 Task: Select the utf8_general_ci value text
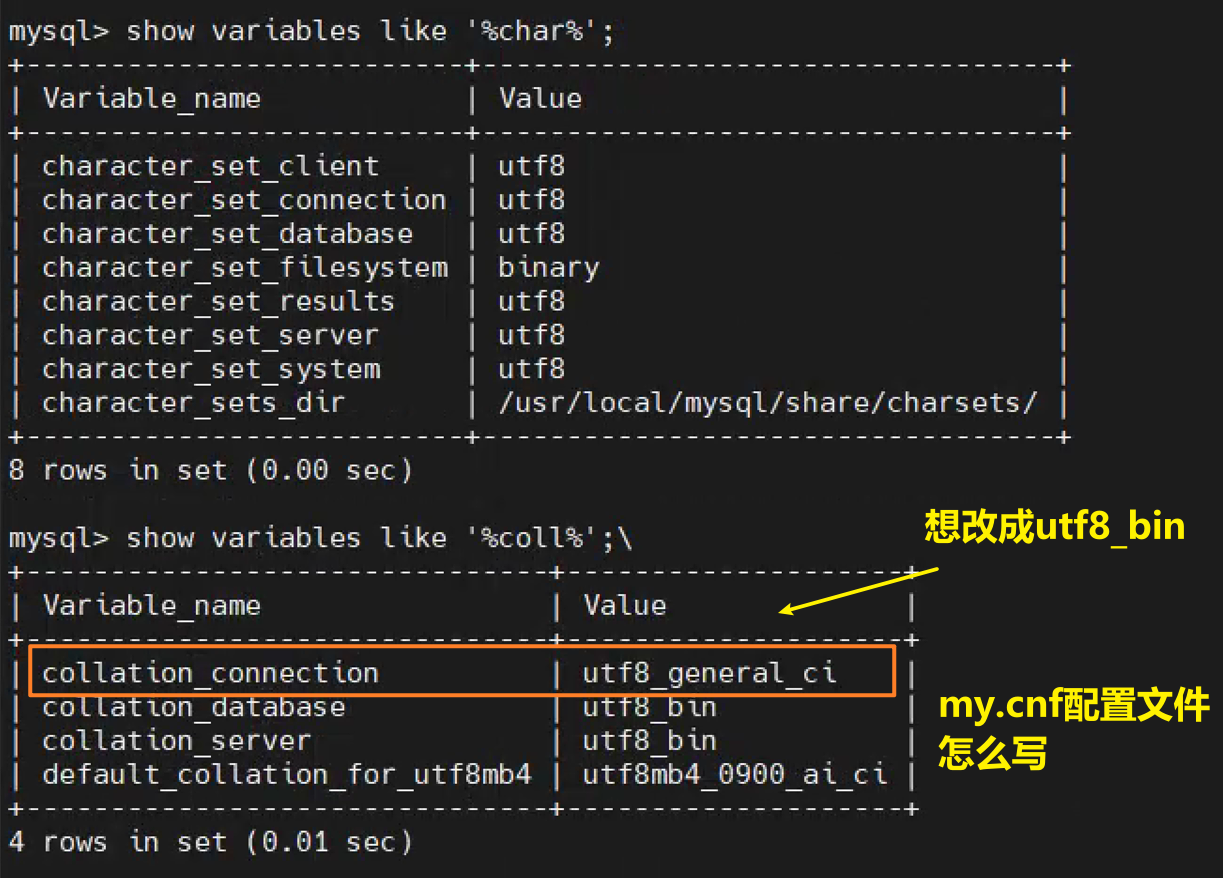709,673
